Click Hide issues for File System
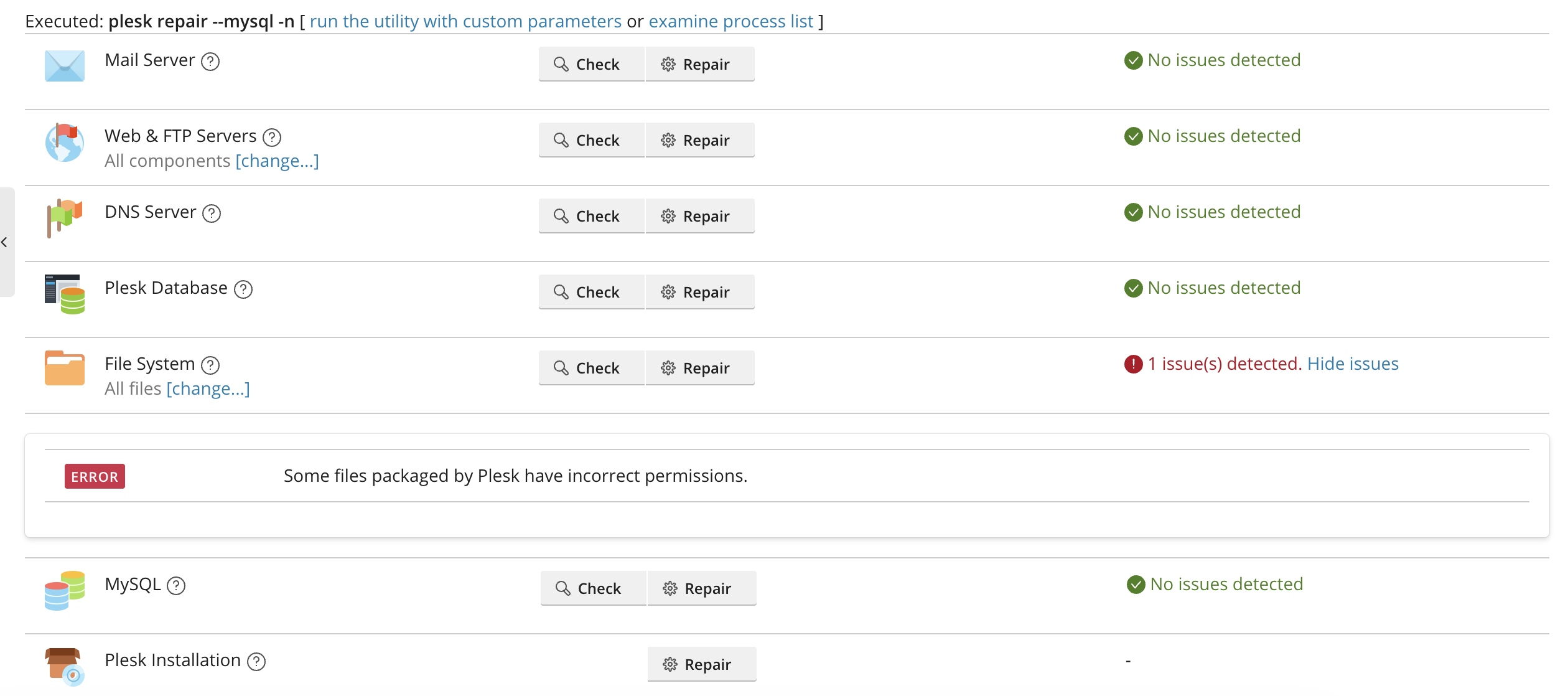The image size is (1568, 696). coord(1353,364)
